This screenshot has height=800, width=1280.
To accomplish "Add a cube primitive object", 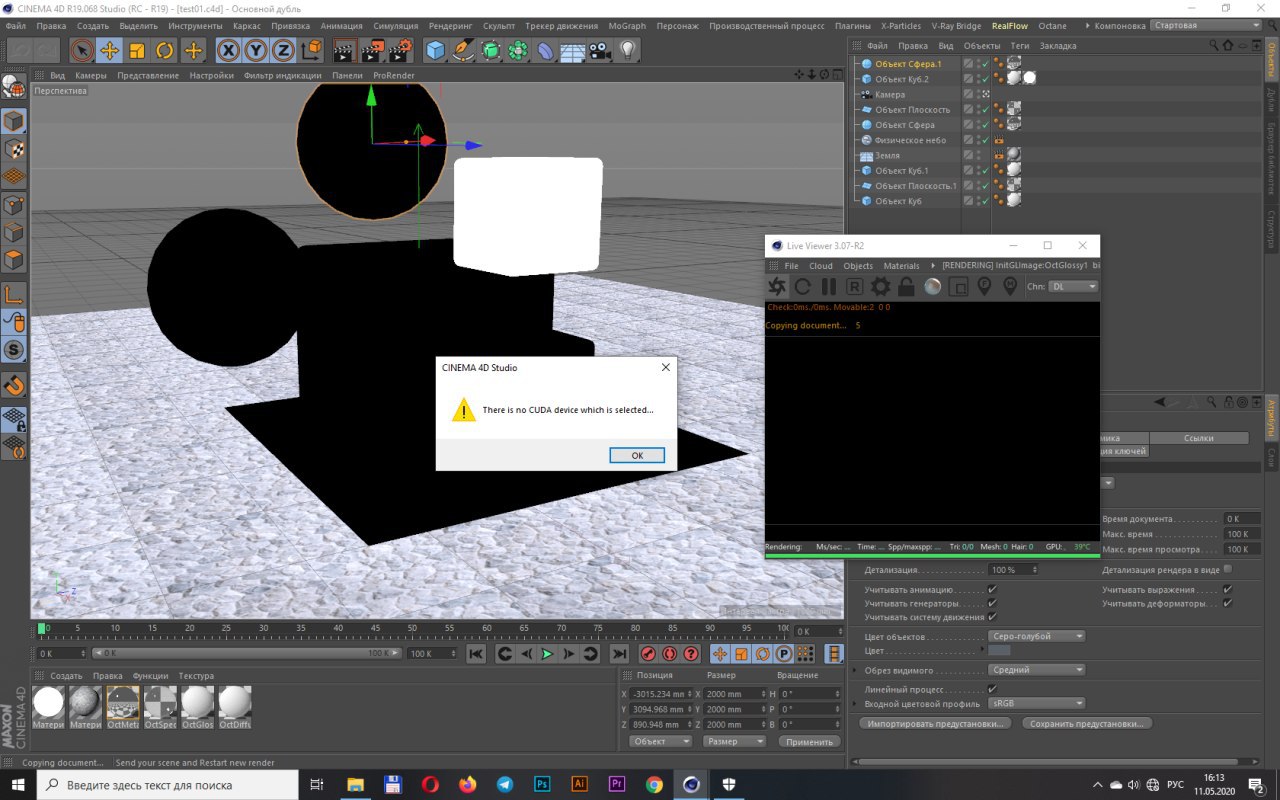I will [435, 50].
